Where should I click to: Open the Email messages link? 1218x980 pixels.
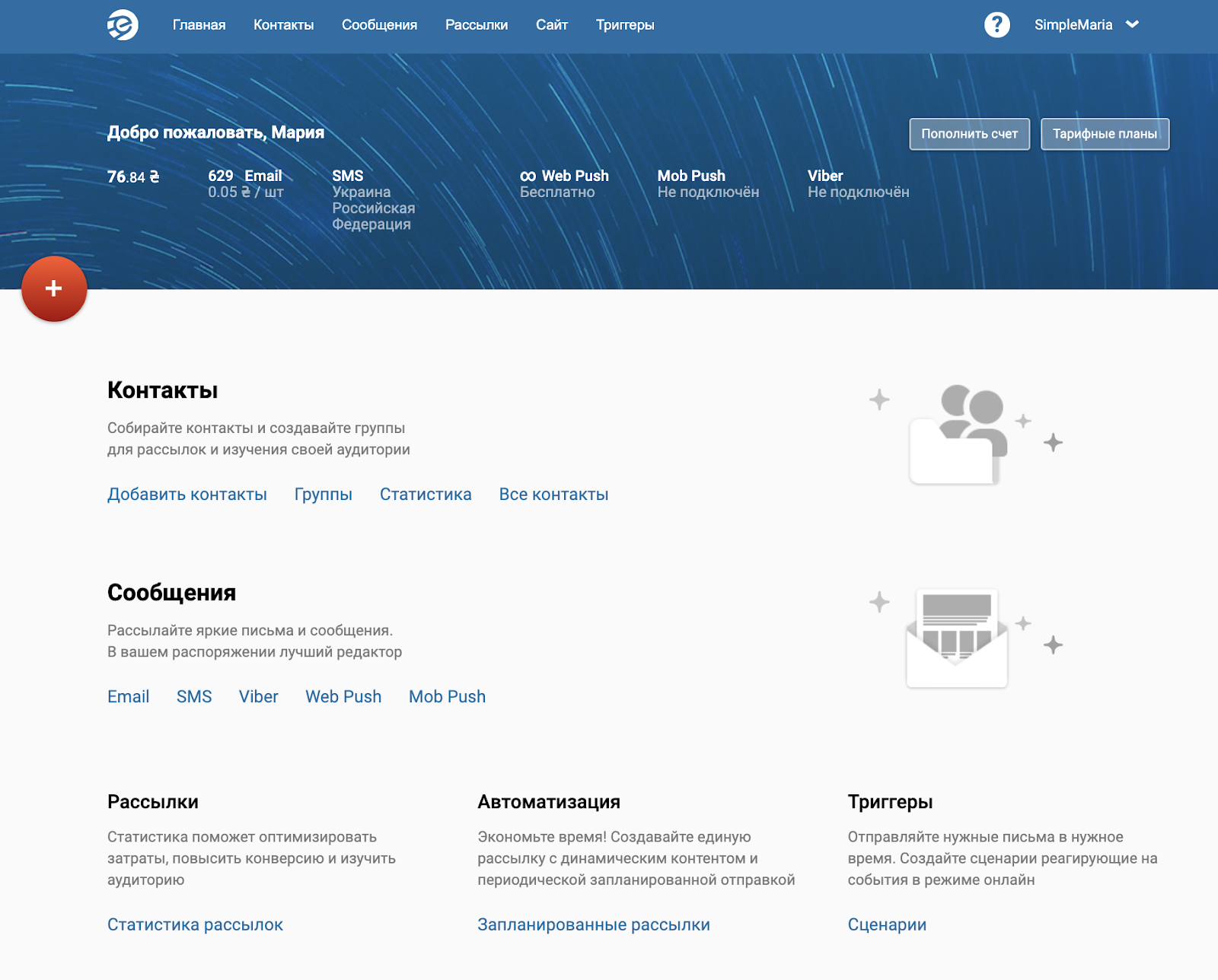tap(128, 697)
